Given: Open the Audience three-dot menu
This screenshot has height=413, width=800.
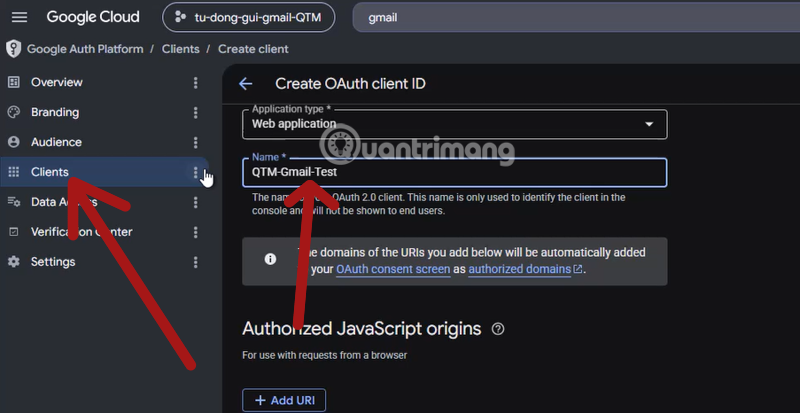Looking at the screenshot, I should click(x=195, y=142).
